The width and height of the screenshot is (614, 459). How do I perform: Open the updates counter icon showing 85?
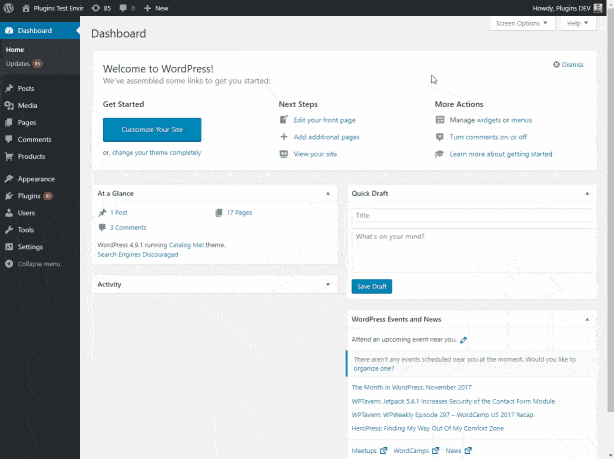(96, 8)
